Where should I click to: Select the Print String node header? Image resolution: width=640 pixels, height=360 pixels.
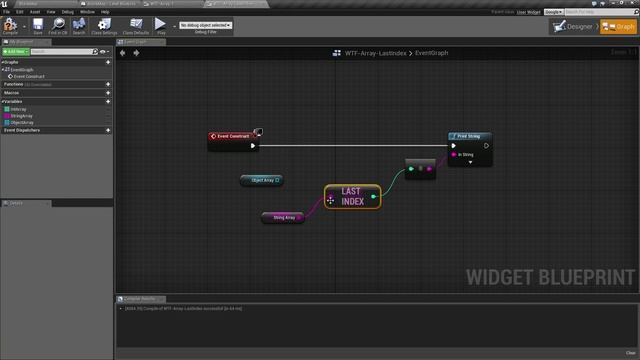[470, 136]
